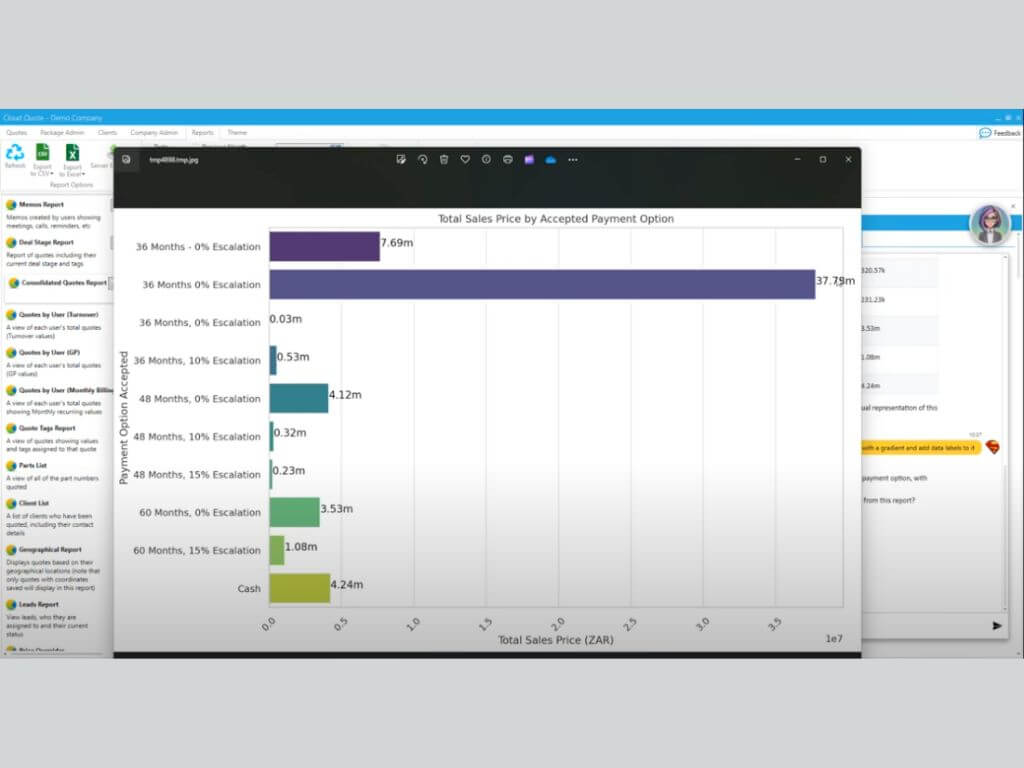Open the Memos Report
1024x768 pixels.
pyautogui.click(x=41, y=205)
